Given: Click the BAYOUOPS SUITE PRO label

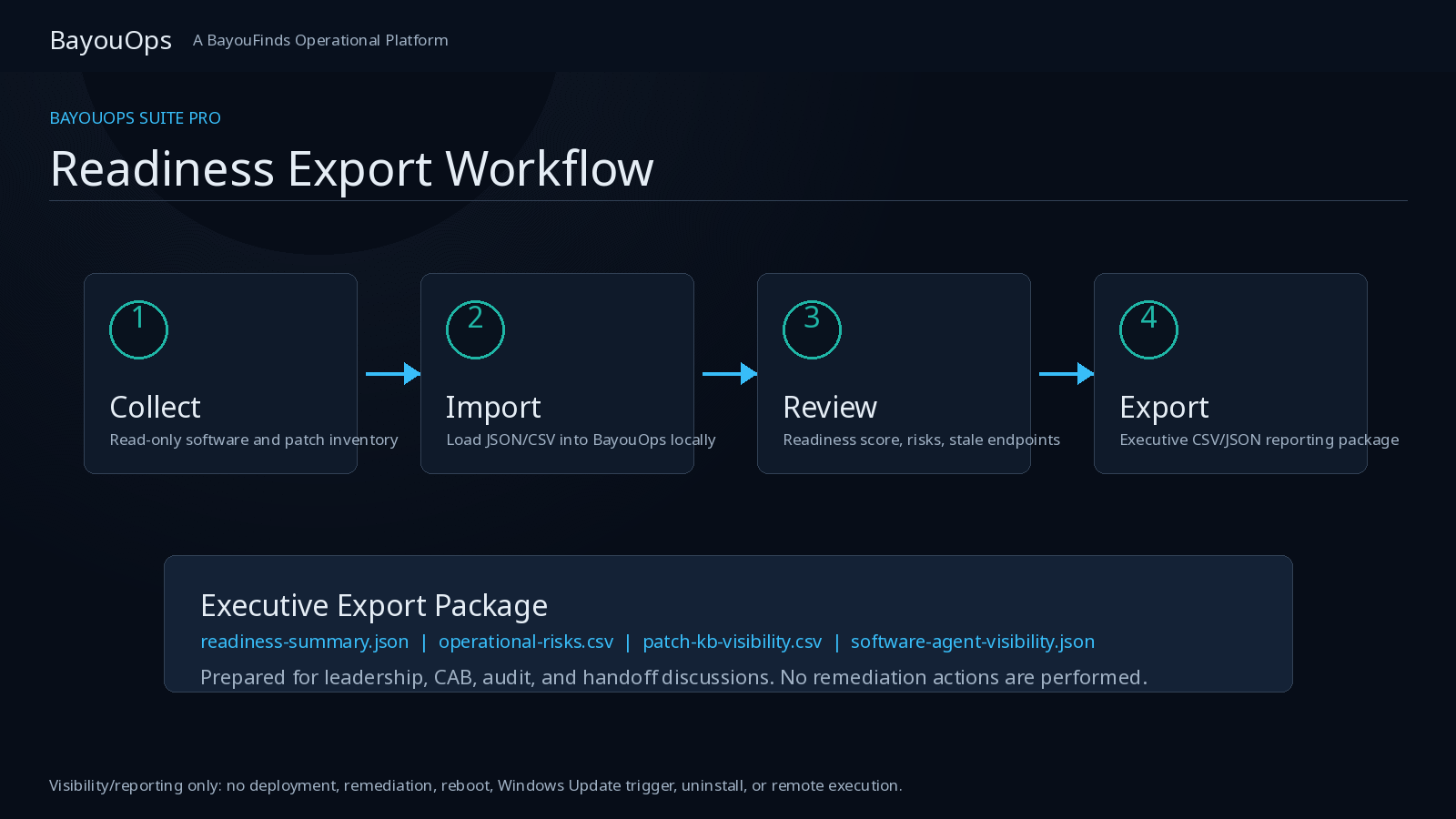Looking at the screenshot, I should click(136, 118).
